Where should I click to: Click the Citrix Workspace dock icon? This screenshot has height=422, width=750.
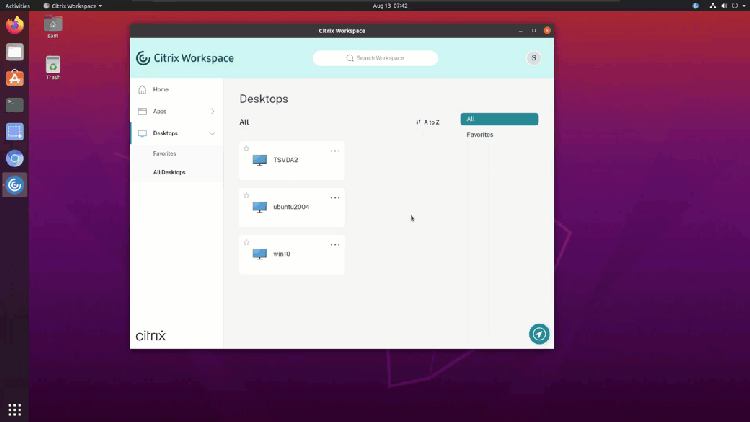(x=15, y=185)
